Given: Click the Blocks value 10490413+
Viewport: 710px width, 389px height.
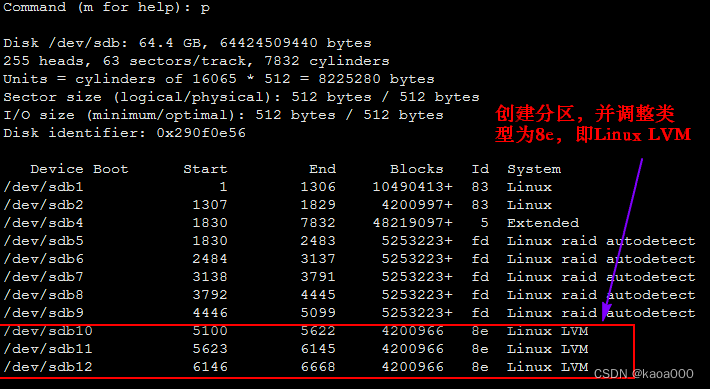Looking at the screenshot, I should pyautogui.click(x=412, y=187).
